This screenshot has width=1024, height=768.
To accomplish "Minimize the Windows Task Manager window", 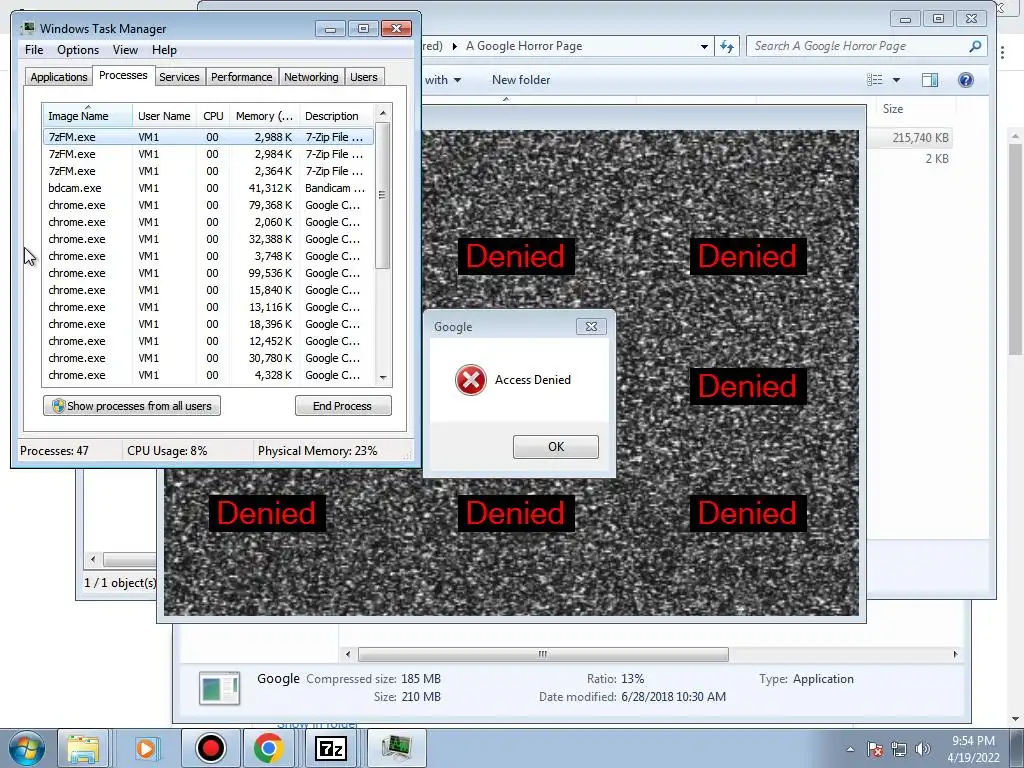I will (330, 29).
